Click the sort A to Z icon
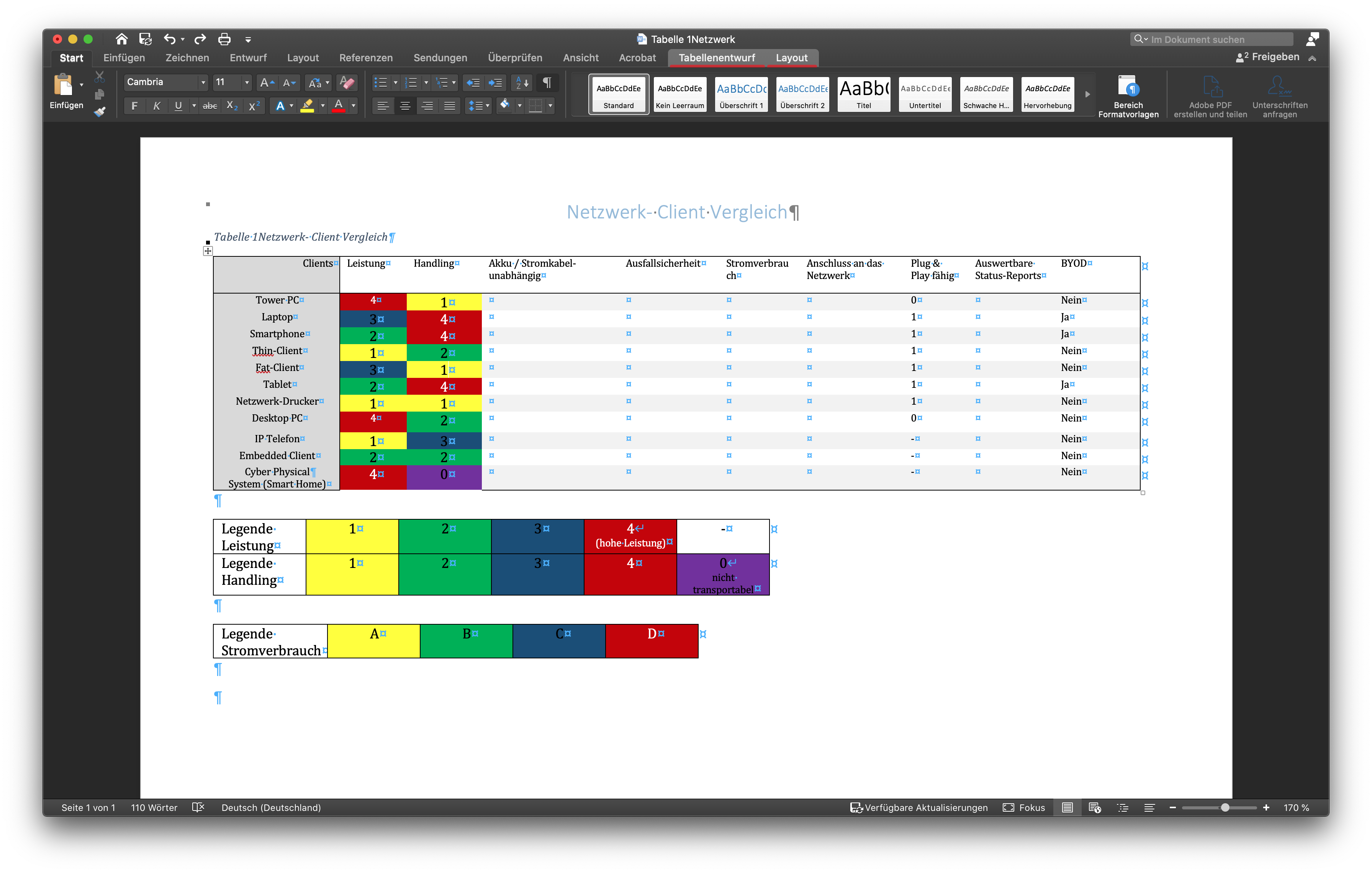The width and height of the screenshot is (1372, 873). pos(522,83)
